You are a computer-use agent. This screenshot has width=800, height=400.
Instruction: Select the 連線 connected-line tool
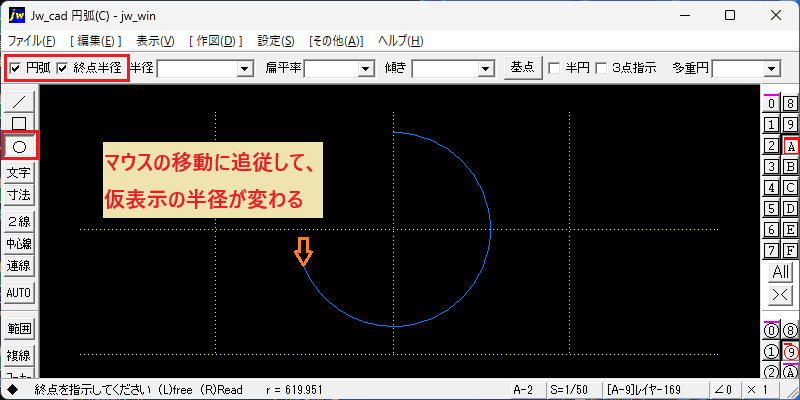[x=19, y=265]
